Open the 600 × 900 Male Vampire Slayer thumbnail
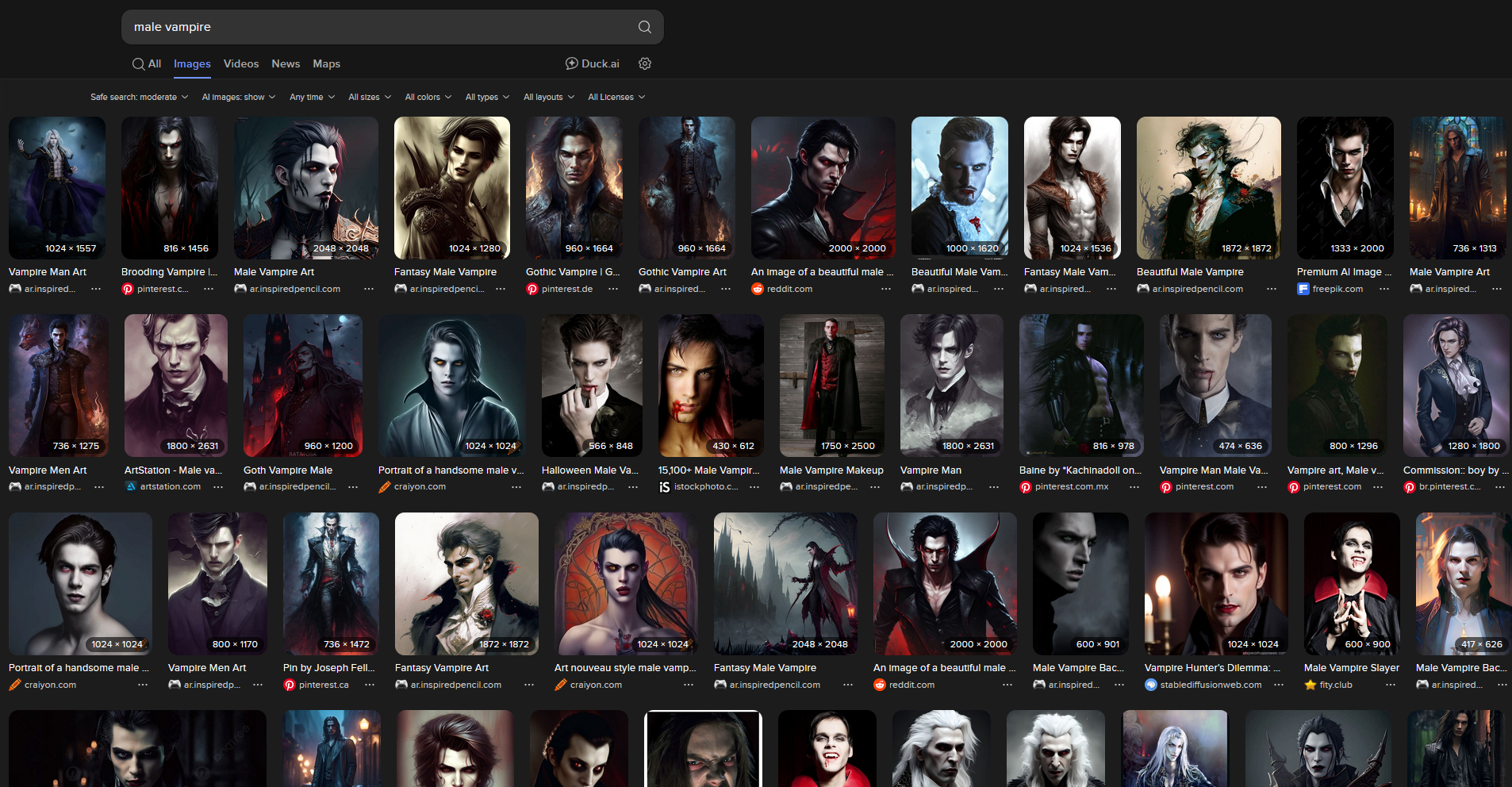The width and height of the screenshot is (1512, 787). (x=1352, y=584)
